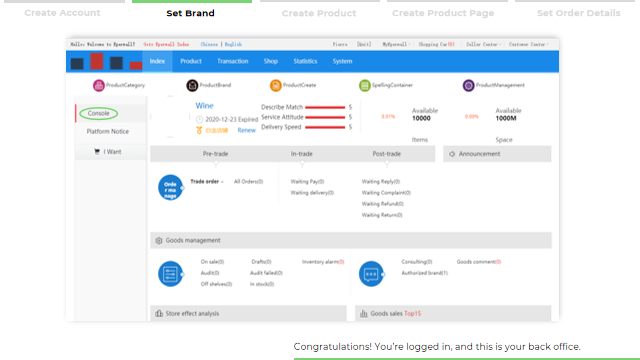Open Waiting Refund(0)
Viewport: 640px width, 360px height.
pos(382,204)
